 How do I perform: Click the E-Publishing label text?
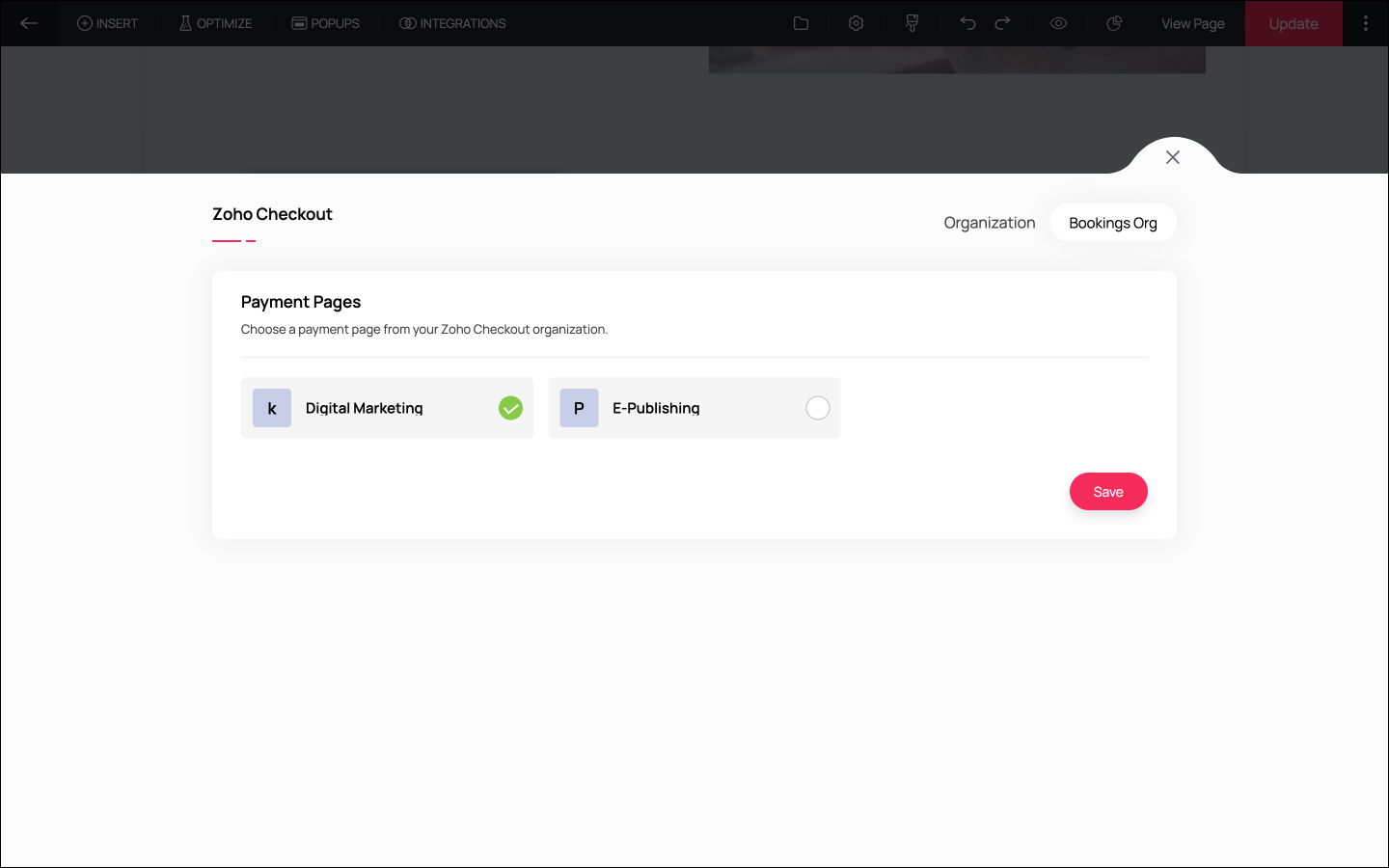point(656,408)
